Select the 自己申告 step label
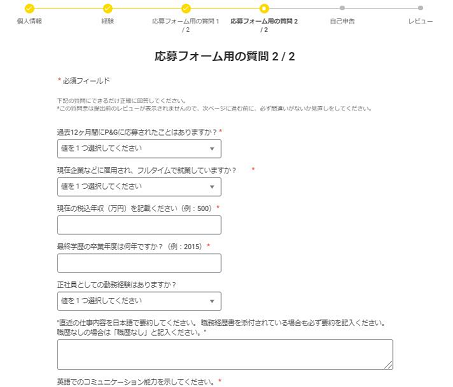 (342, 21)
